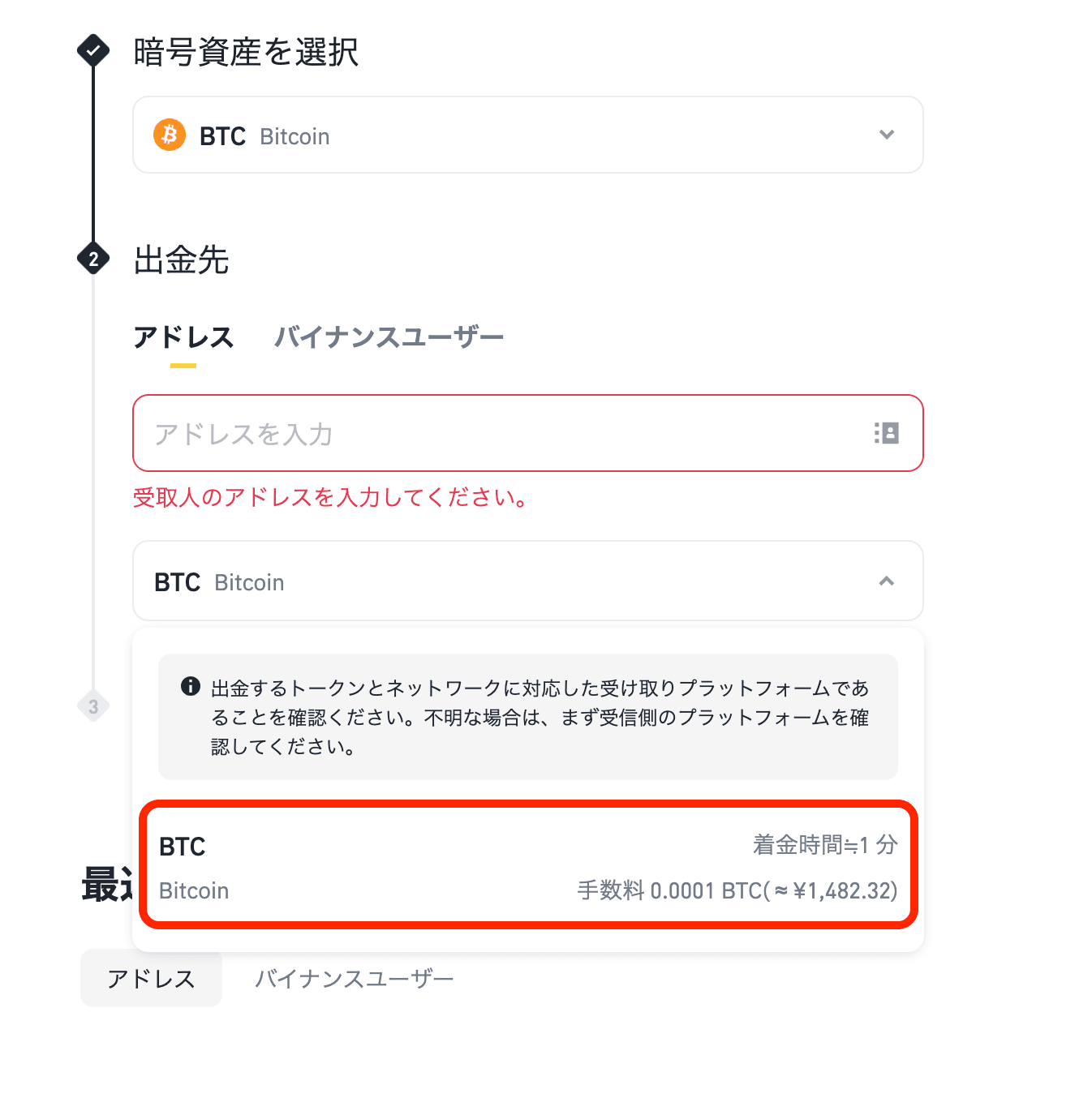Click the bottom アドレス button
1092x1098 pixels.
pos(151,979)
